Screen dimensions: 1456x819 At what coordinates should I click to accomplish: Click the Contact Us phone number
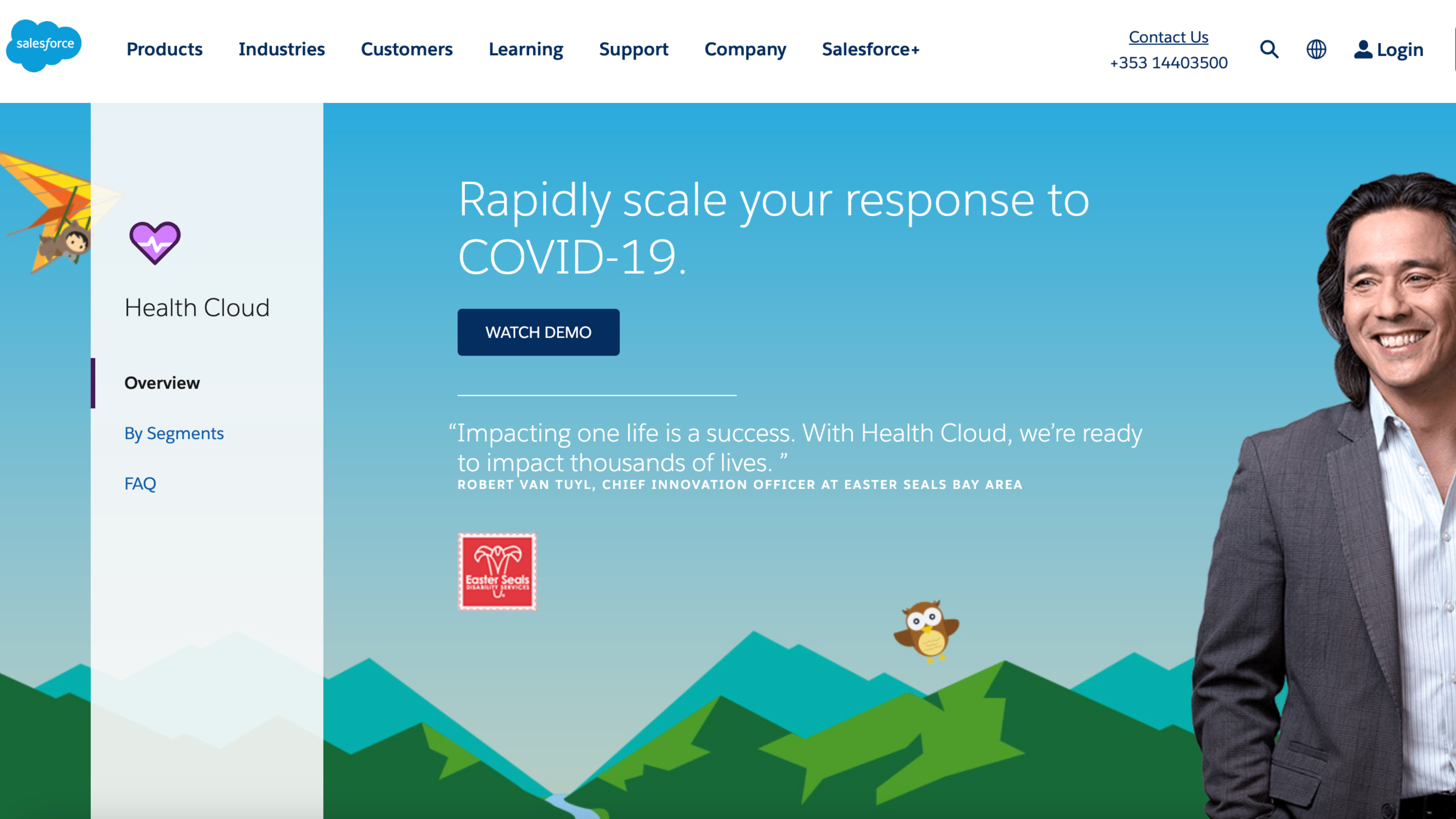[x=1168, y=63]
